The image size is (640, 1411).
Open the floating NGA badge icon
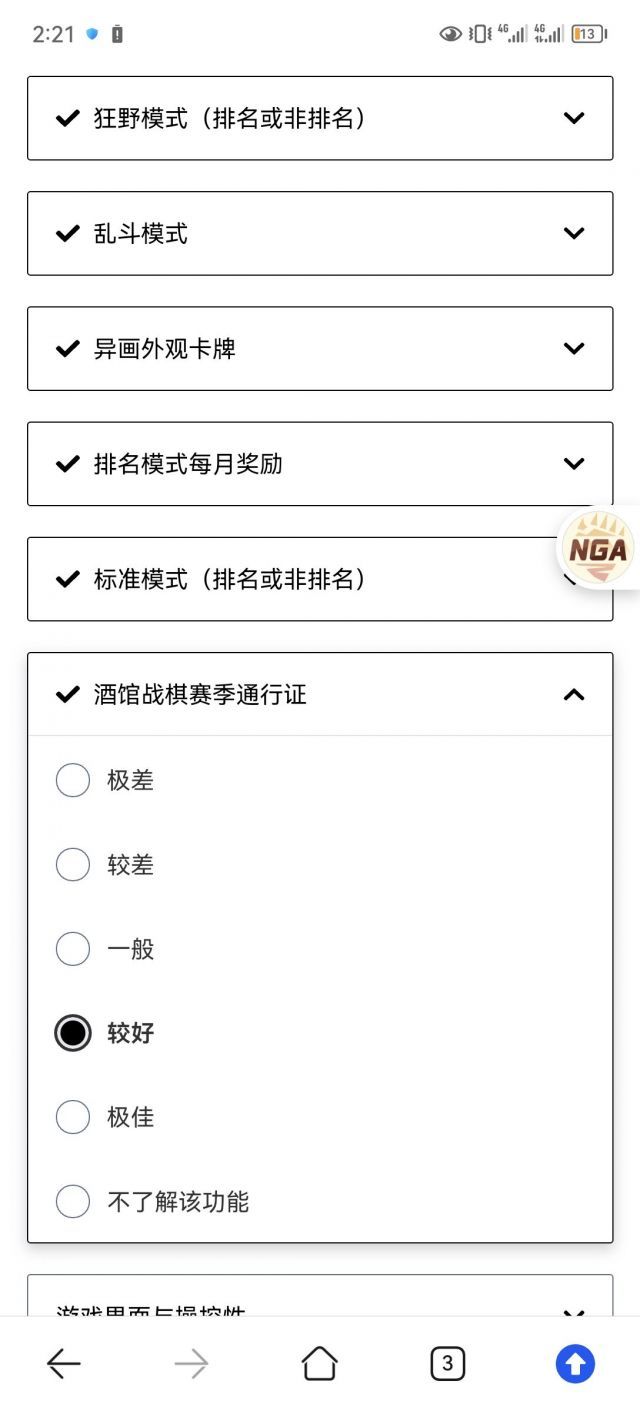(x=599, y=548)
